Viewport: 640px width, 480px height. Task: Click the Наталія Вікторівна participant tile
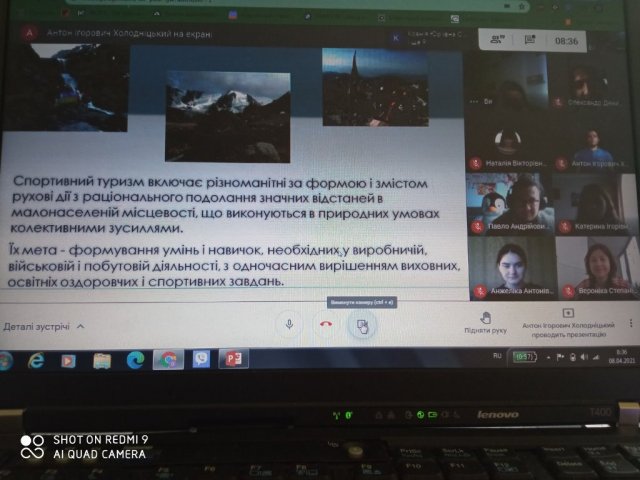[510, 143]
